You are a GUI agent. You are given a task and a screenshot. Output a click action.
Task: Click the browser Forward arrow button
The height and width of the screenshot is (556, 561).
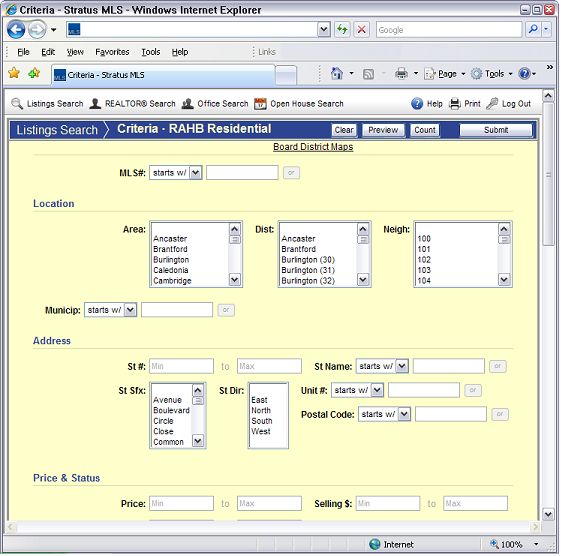(37, 29)
